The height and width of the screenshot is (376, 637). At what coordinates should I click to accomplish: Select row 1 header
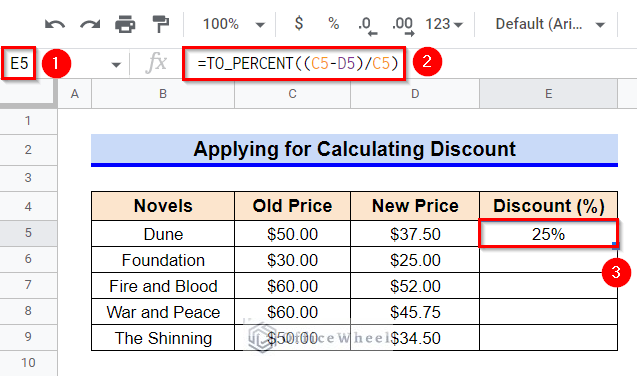tap(28, 121)
